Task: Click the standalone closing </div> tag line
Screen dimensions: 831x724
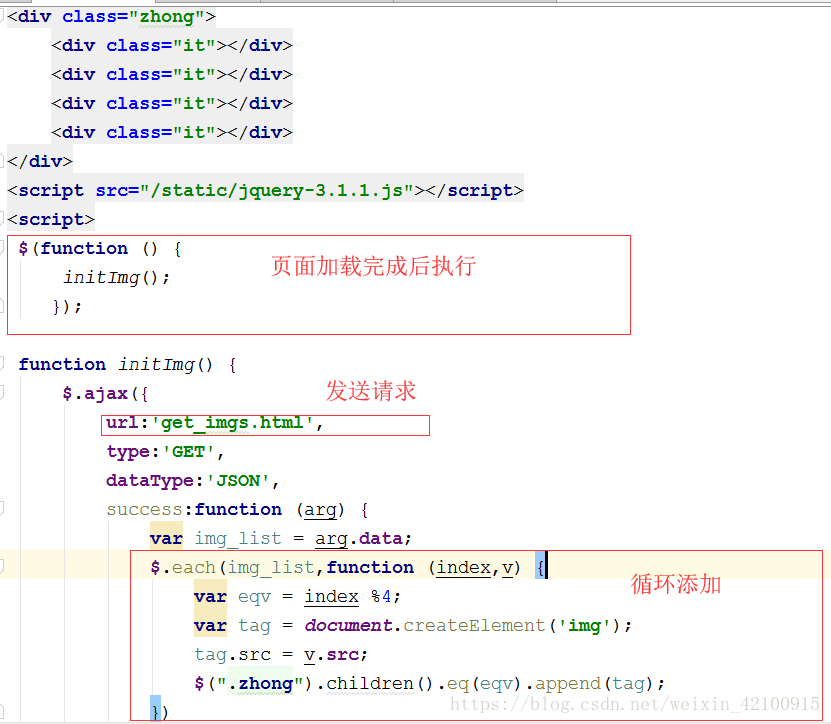Action: pos(40,161)
